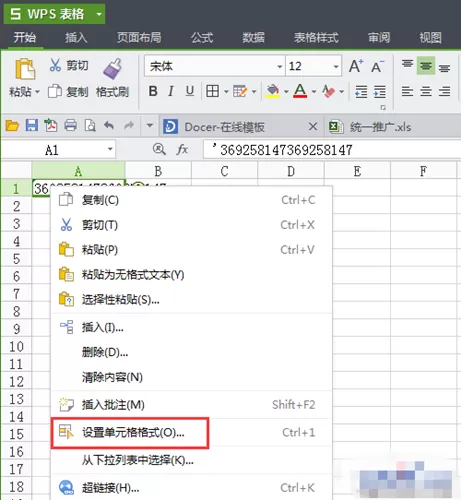Viewport: 461px width, 500px height.
Task: Click the Cut scissors icon in ribbon
Action: [x=55, y=65]
